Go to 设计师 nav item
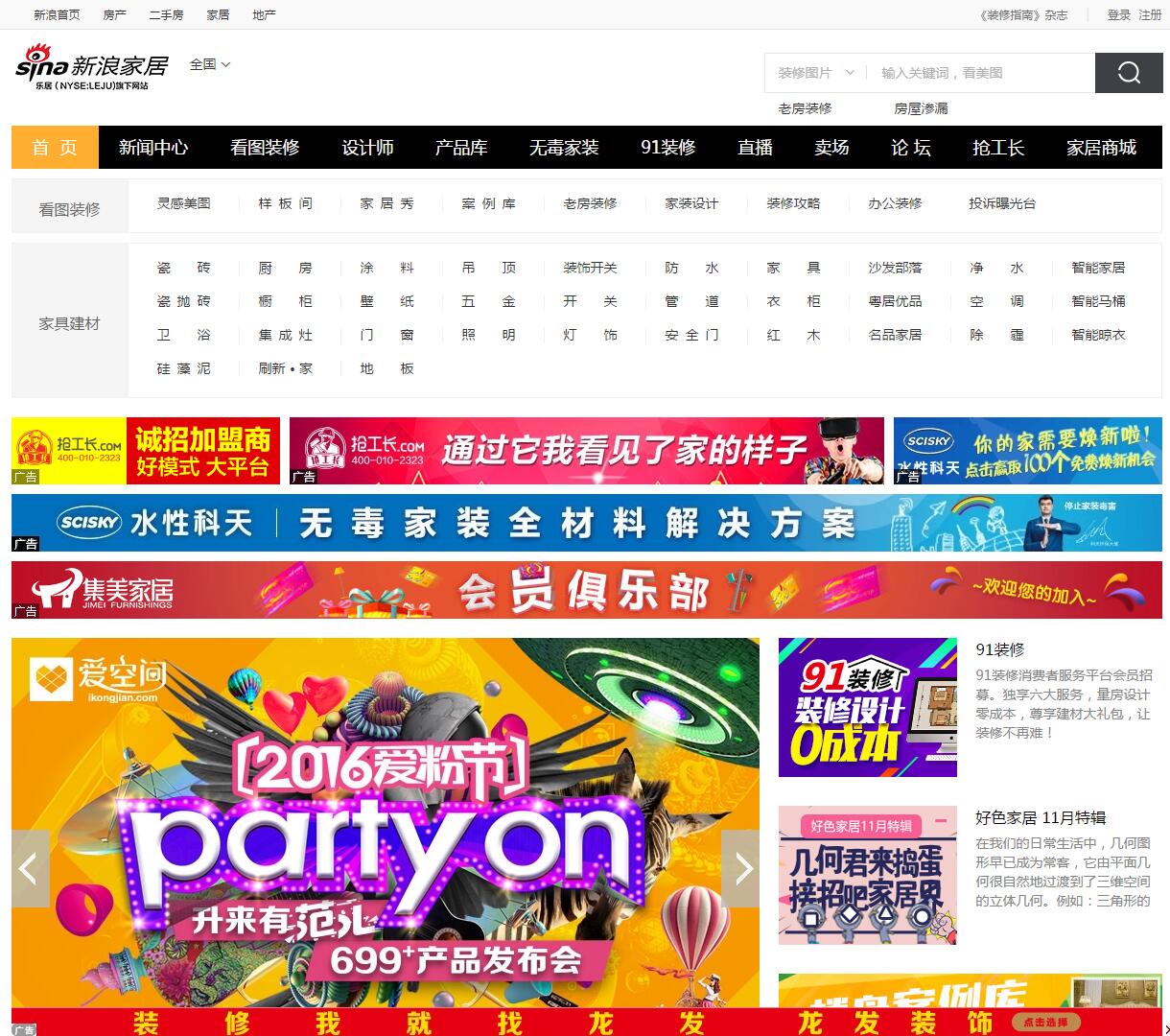1170x1036 pixels. coord(367,148)
